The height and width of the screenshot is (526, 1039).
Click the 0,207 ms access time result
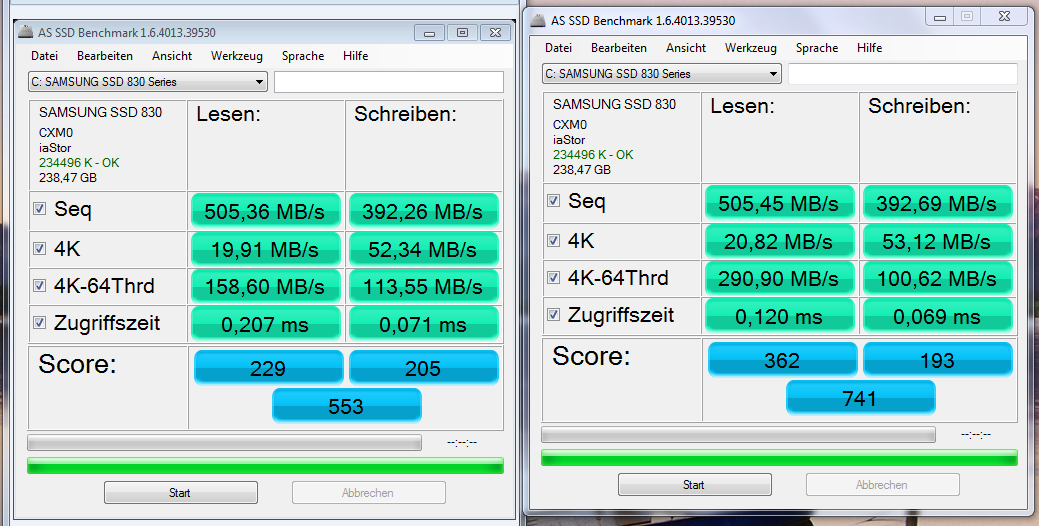click(265, 325)
